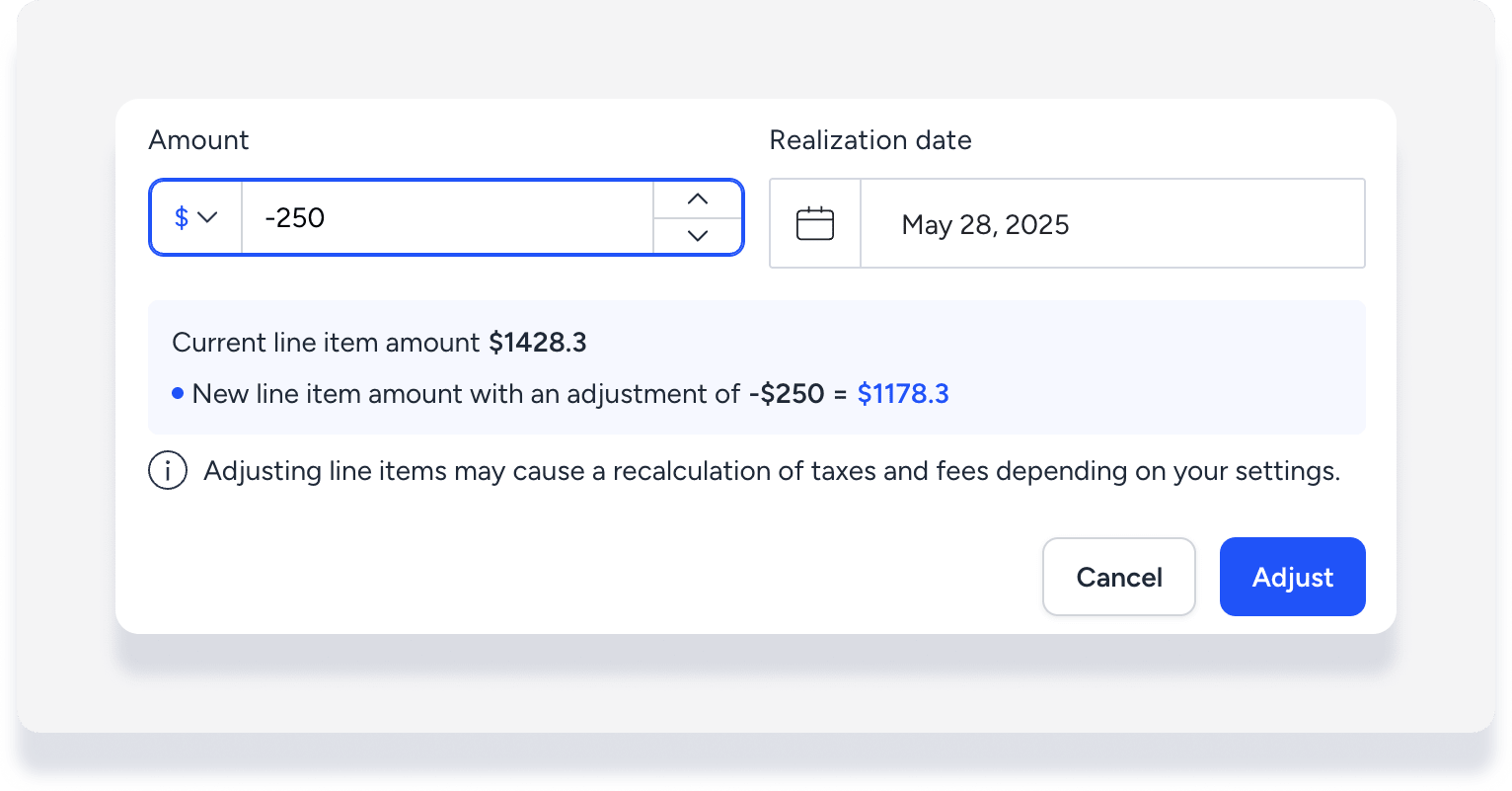Viewport: 1512px width, 791px height.
Task: Click the Realization date label
Action: tap(869, 140)
